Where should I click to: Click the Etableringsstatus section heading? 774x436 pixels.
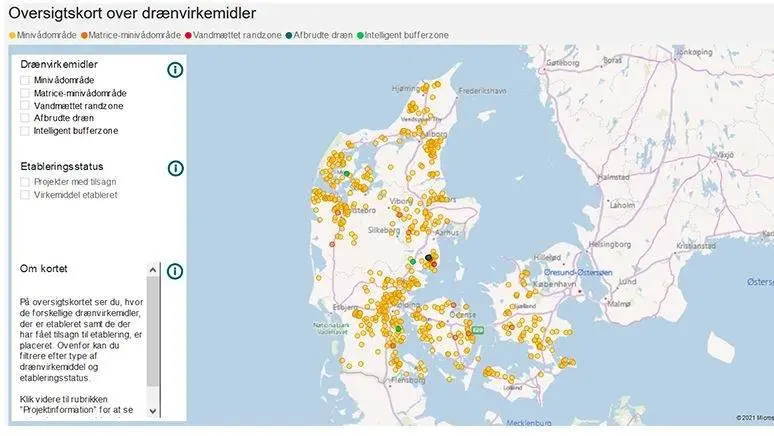62,166
